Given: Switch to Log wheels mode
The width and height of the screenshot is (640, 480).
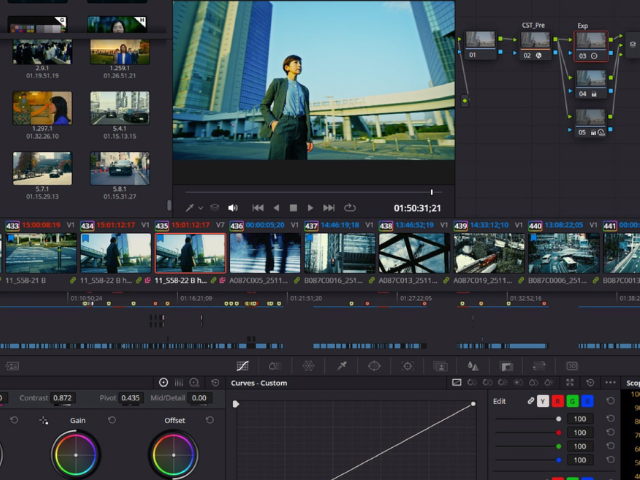Looking at the screenshot, I should (x=194, y=382).
